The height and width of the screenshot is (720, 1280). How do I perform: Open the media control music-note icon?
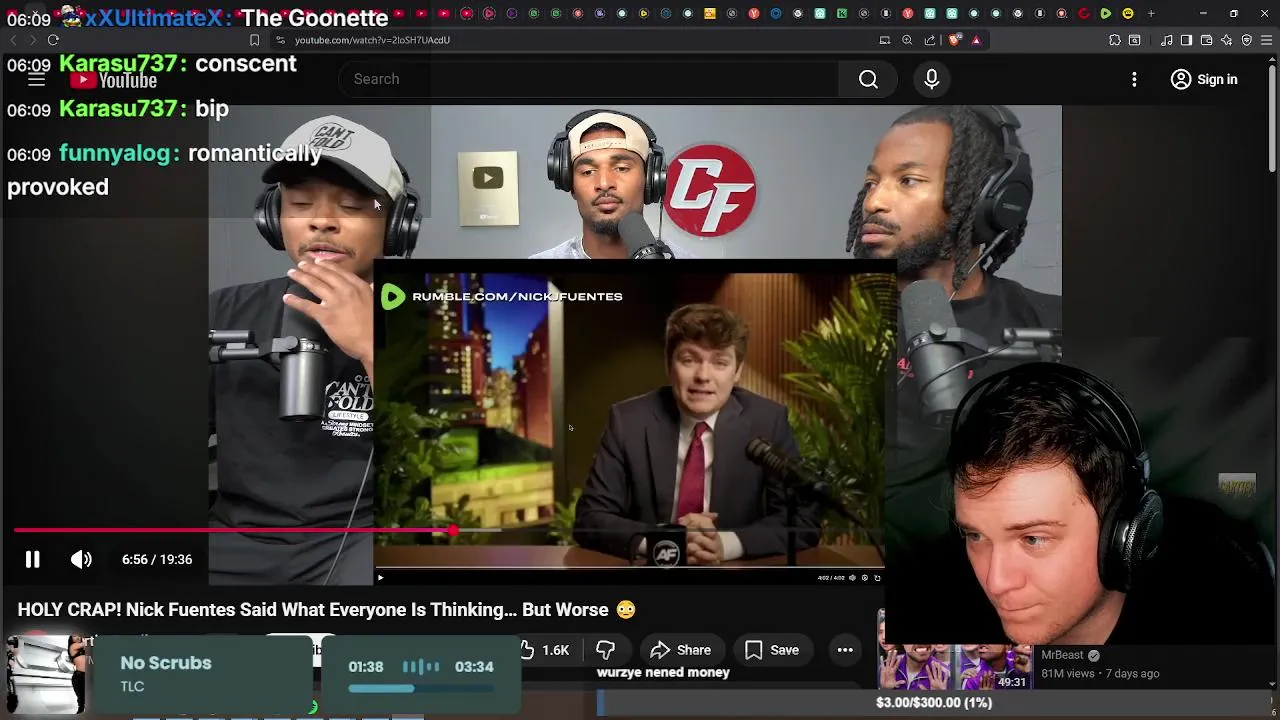click(x=1166, y=40)
